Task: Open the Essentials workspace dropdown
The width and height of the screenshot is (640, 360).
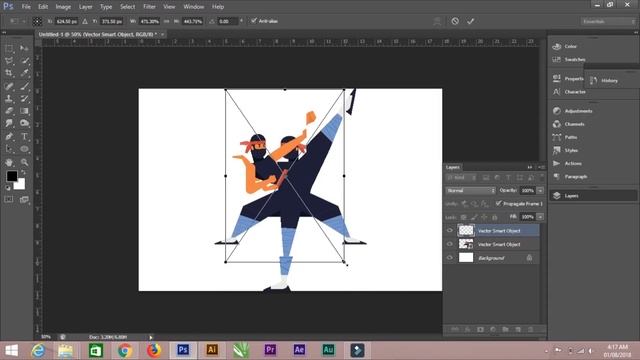Action: [x=608, y=21]
